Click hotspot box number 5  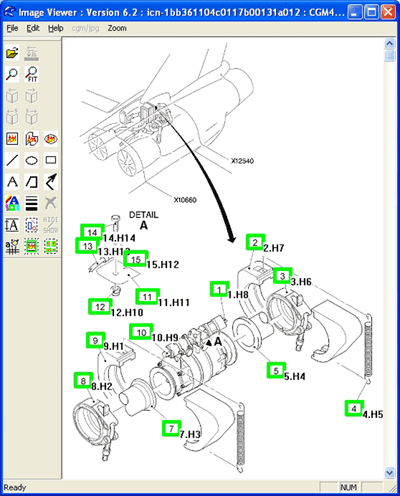(x=276, y=370)
